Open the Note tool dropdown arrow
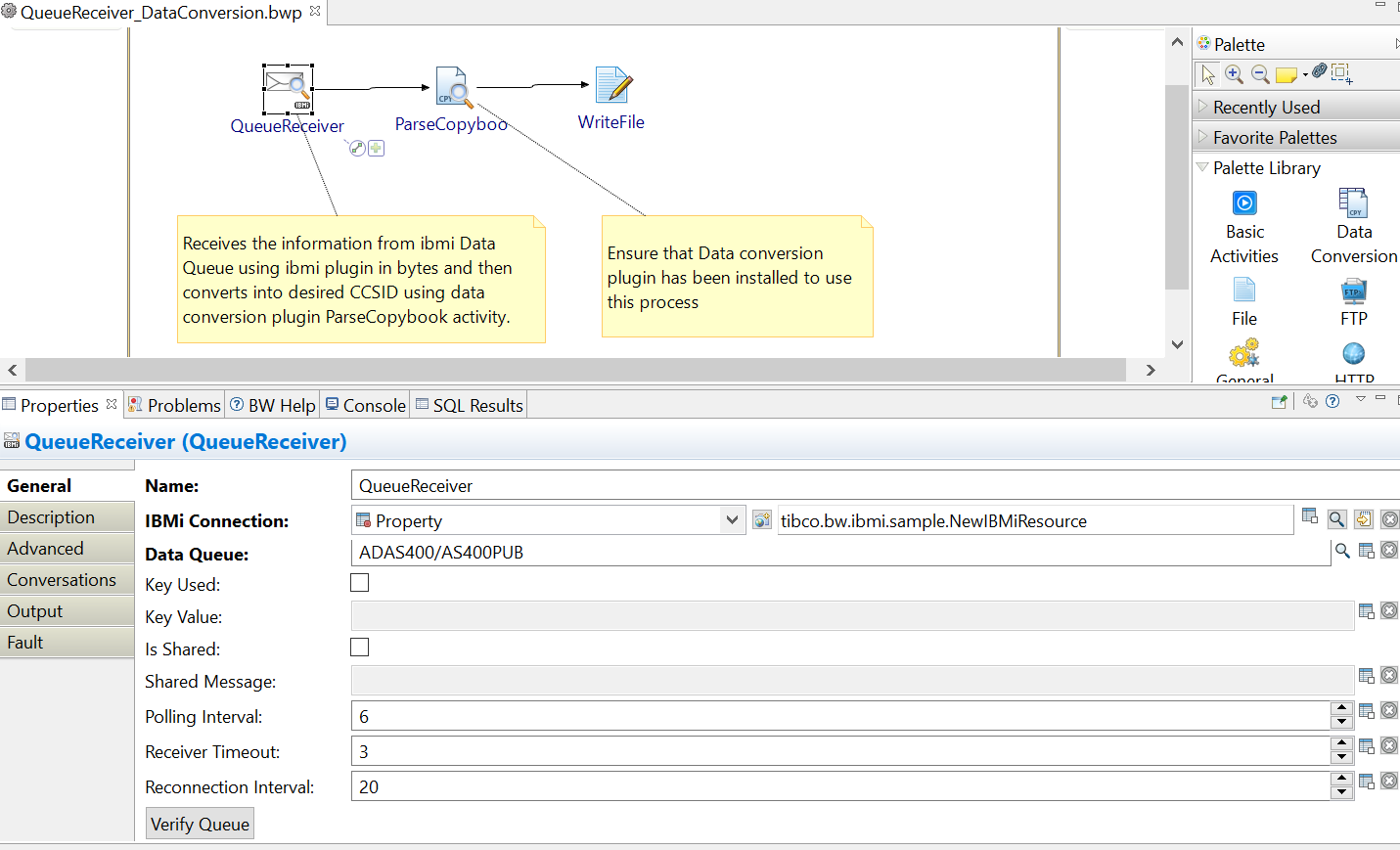Image resolution: width=1400 pixels, height=850 pixels. tap(1305, 75)
